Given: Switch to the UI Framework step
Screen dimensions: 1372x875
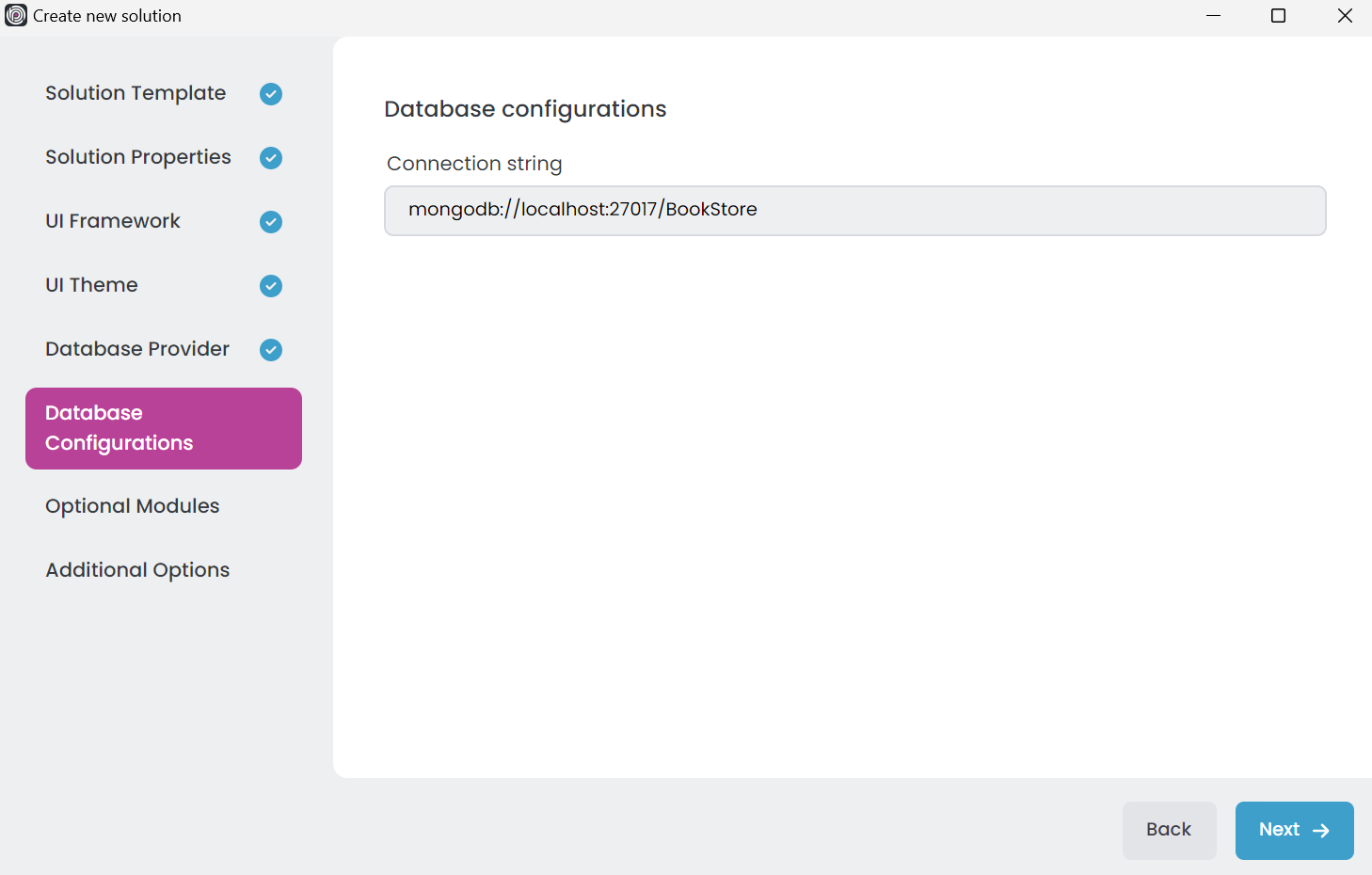Looking at the screenshot, I should [113, 221].
